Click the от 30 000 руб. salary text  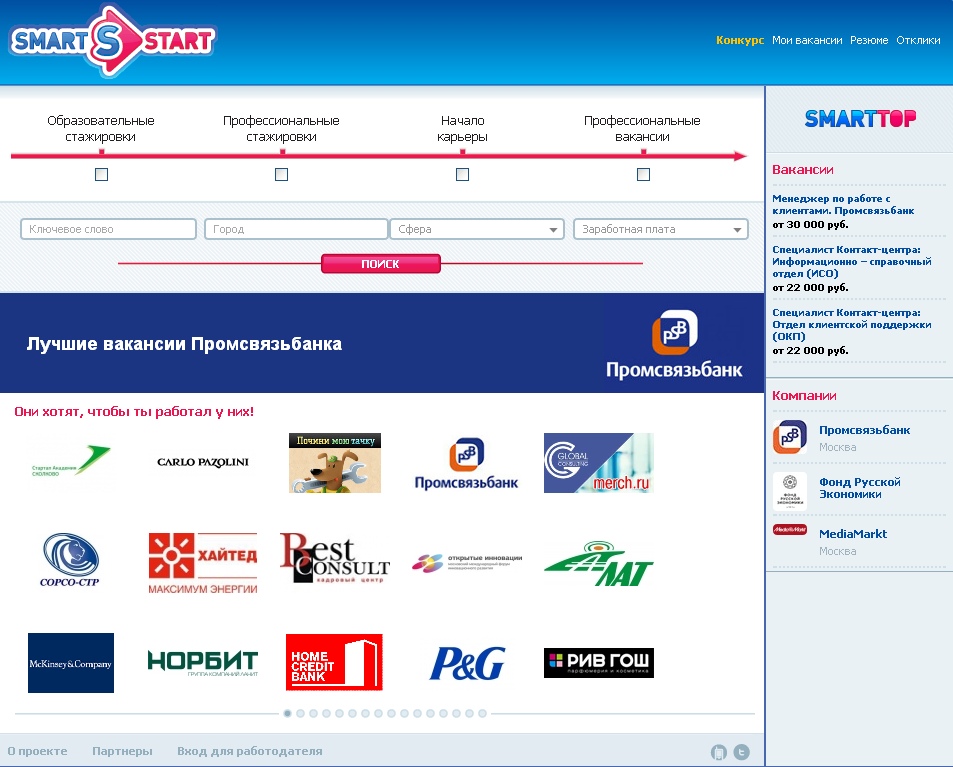810,225
